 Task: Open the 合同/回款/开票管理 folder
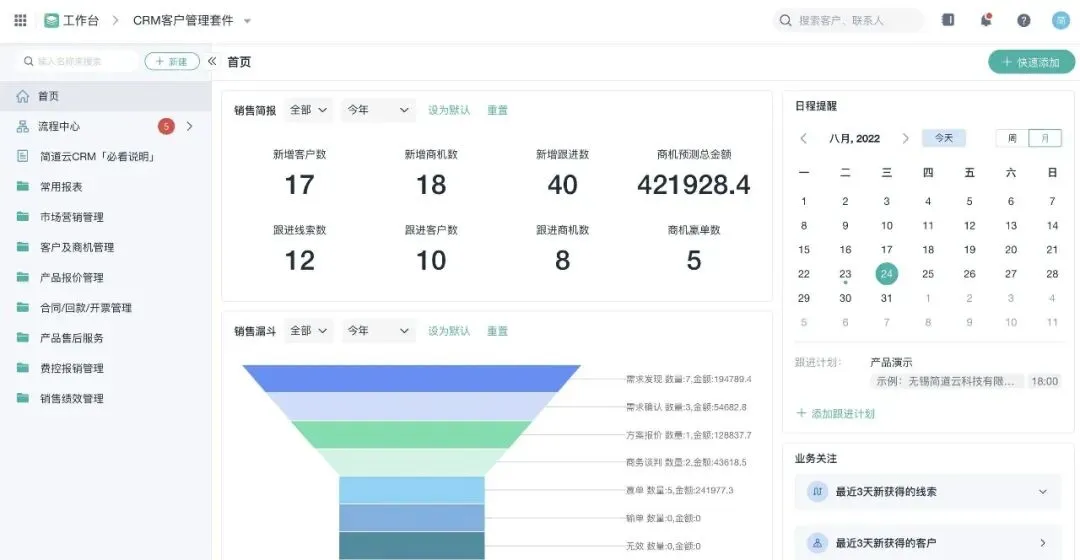click(105, 308)
